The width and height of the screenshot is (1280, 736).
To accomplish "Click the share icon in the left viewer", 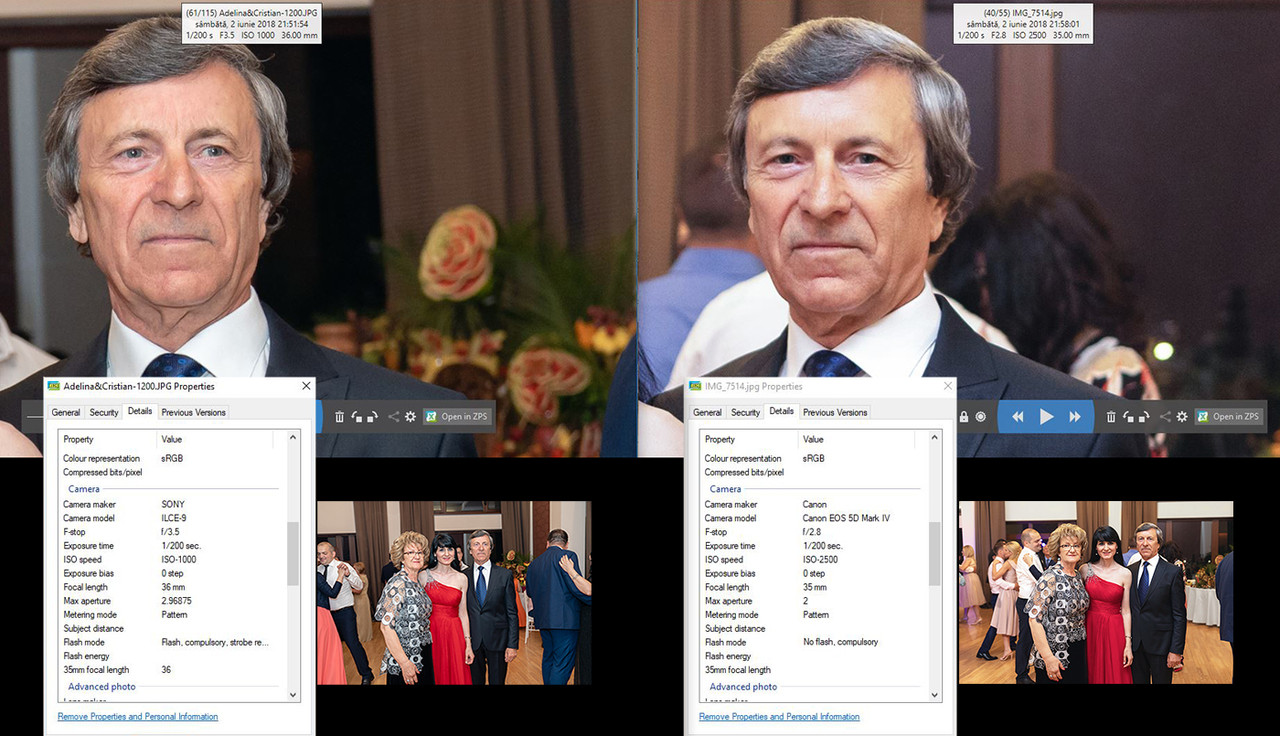I will click(393, 417).
